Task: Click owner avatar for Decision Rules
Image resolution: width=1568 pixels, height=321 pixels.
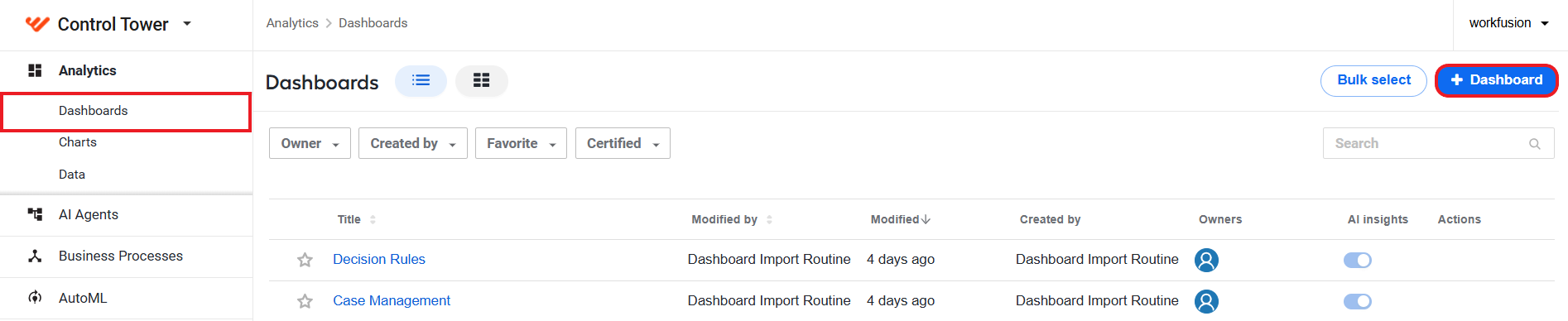Action: (x=1206, y=260)
